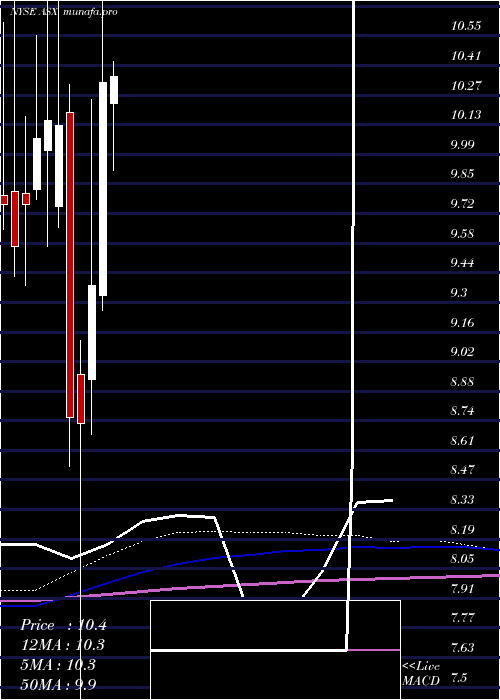Click the 10.27 price axis label

click(x=466, y=85)
